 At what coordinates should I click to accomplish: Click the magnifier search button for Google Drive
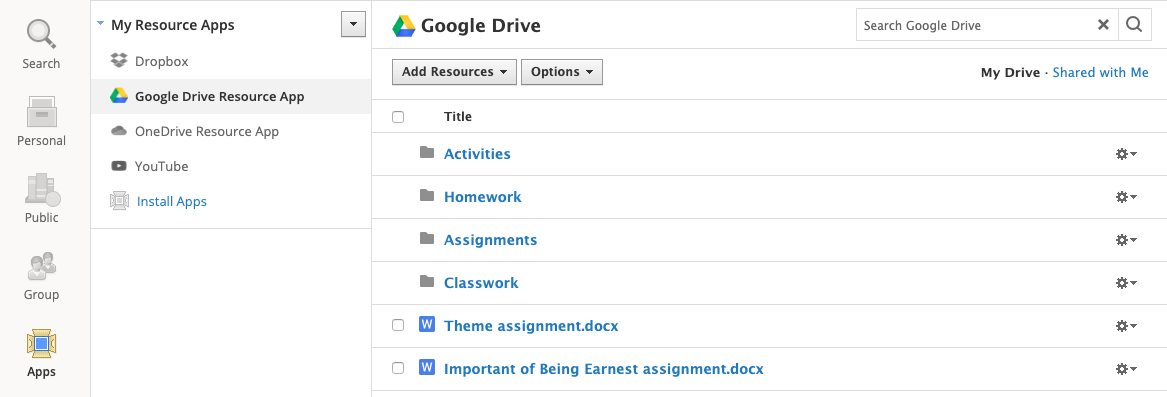[x=1134, y=25]
